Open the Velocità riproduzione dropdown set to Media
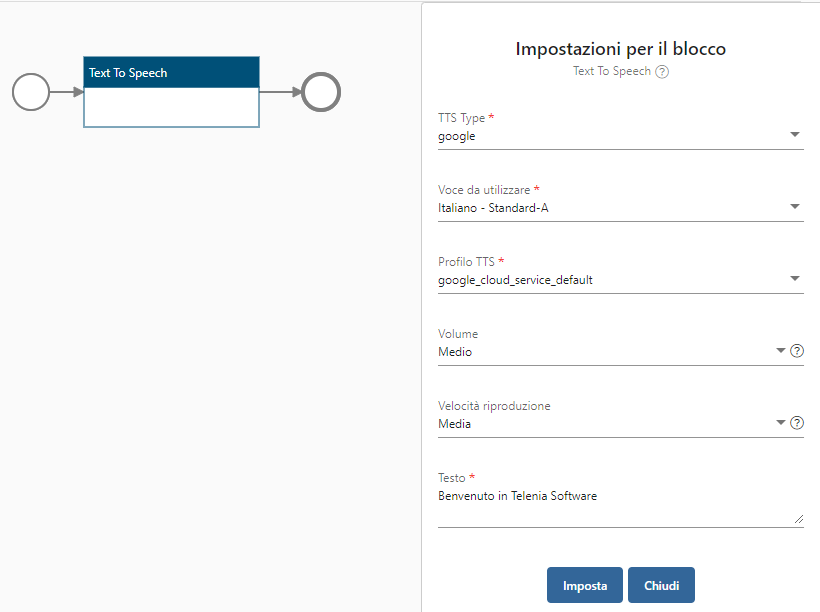Screen dimensions: 820x612 pyautogui.click(x=612, y=424)
